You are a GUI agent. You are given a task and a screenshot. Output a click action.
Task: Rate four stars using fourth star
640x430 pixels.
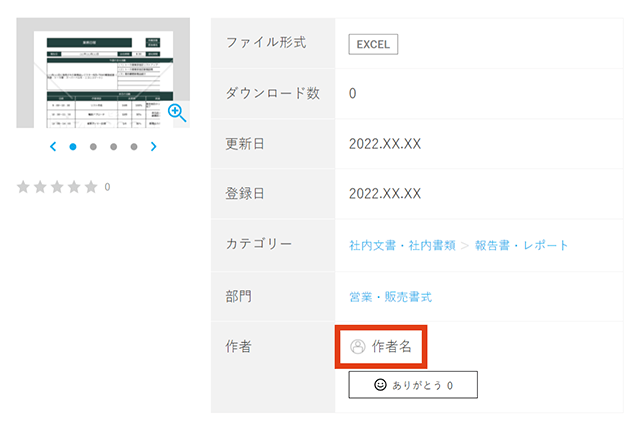pyautogui.click(x=74, y=187)
